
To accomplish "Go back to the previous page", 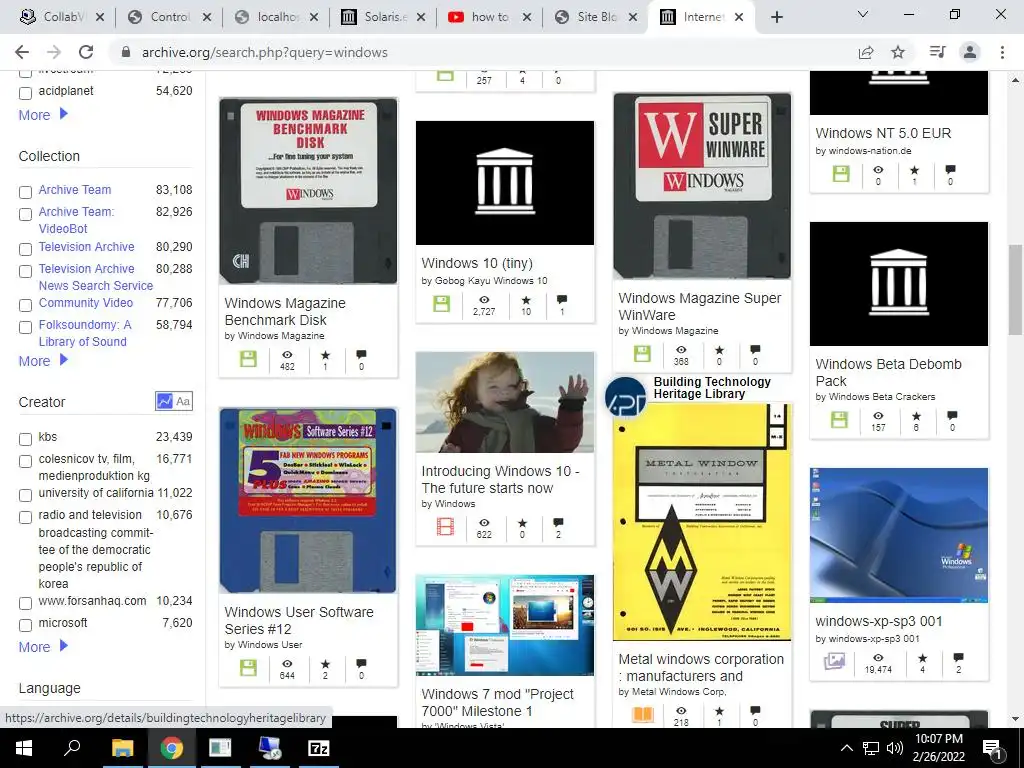I will [x=22, y=52].
